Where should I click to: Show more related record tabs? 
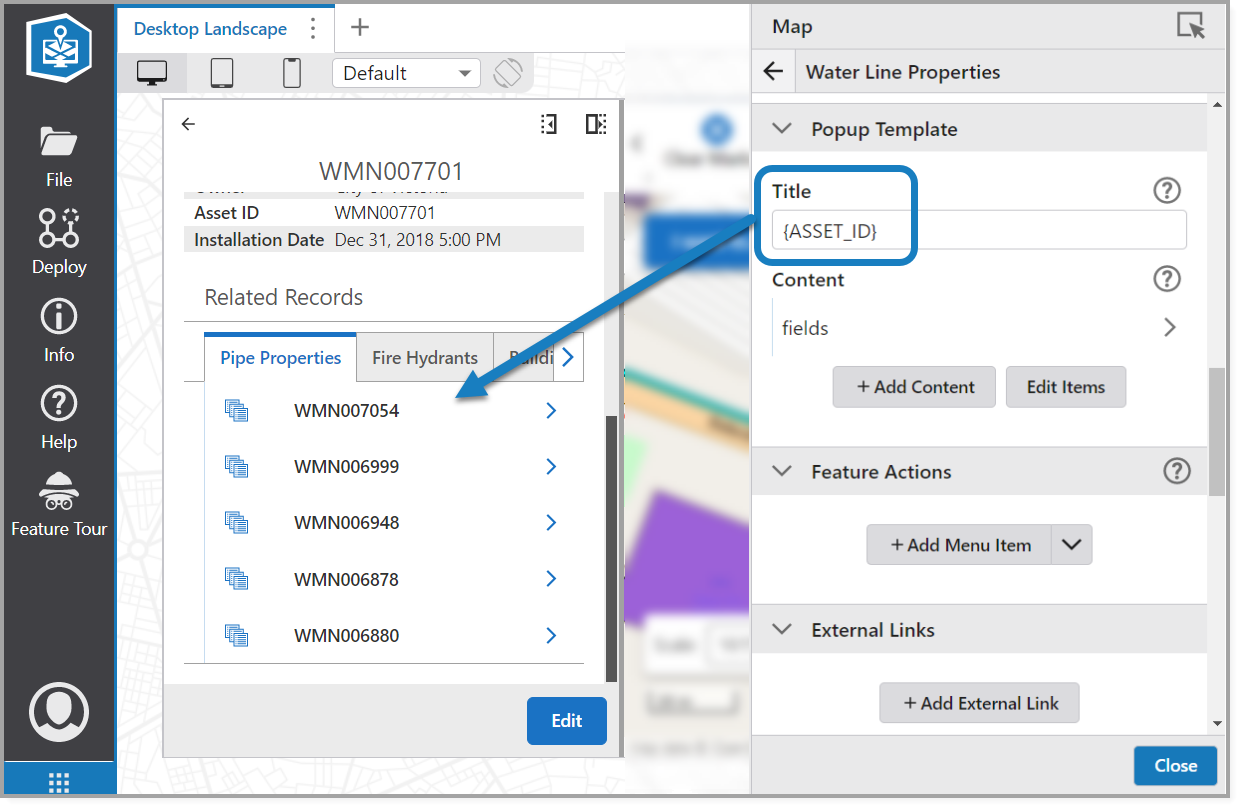(568, 357)
